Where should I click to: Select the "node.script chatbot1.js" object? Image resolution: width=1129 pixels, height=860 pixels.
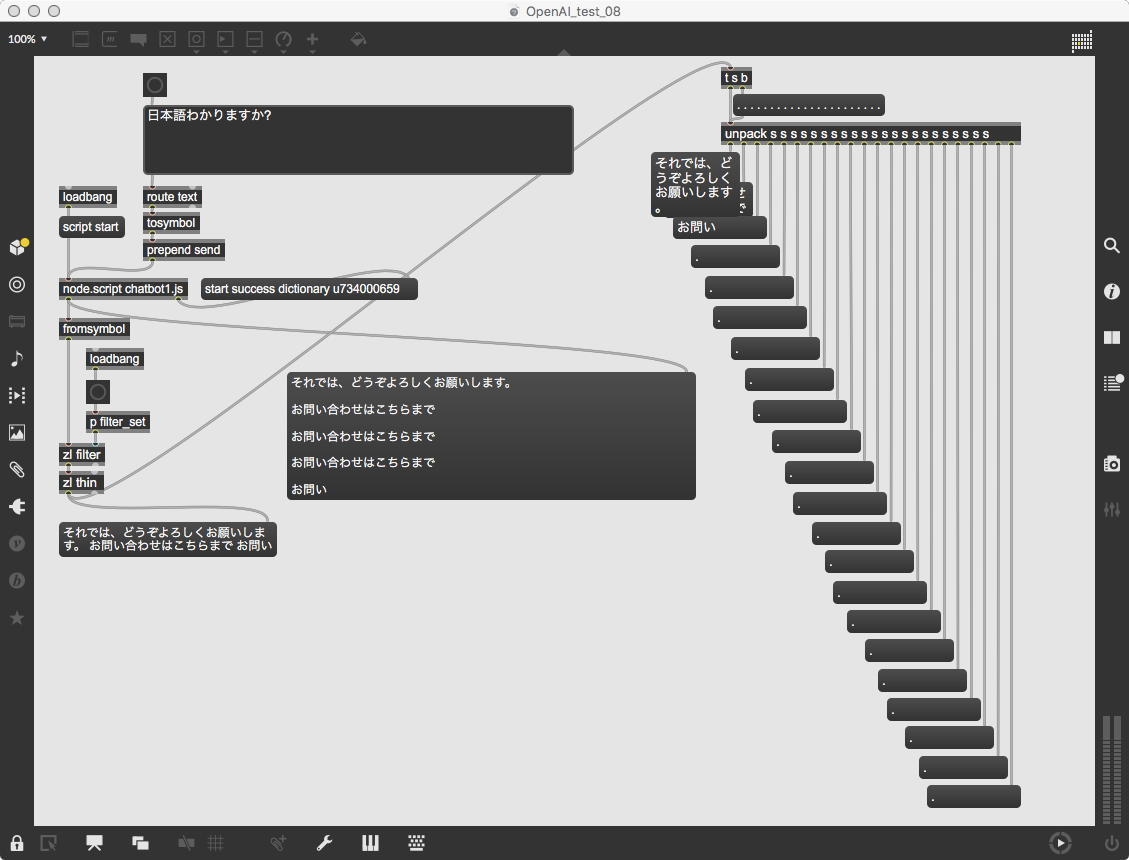pyautogui.click(x=123, y=289)
